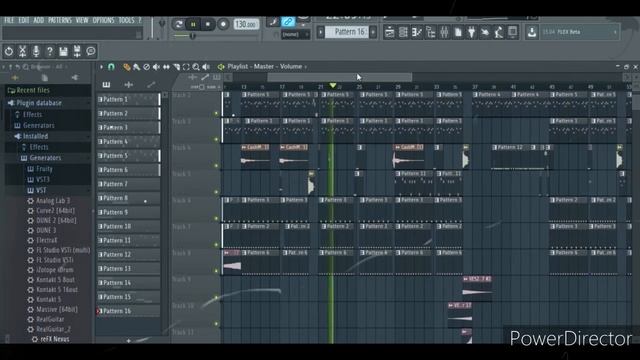This screenshot has width=640, height=360.
Task: Toggle mute dot for Track 4
Action: tap(216, 166)
